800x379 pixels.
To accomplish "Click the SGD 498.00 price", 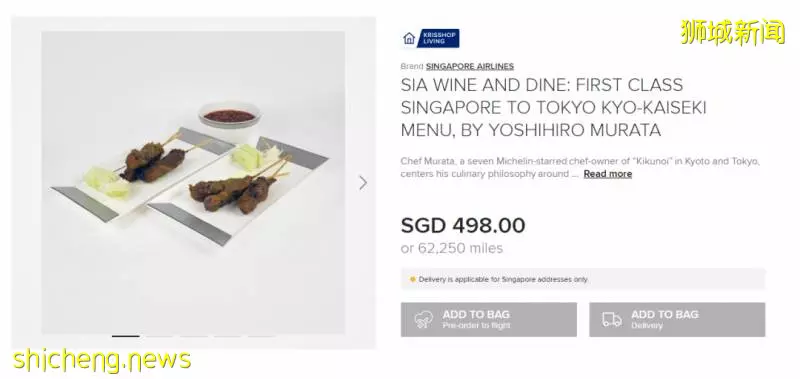I will coord(463,225).
